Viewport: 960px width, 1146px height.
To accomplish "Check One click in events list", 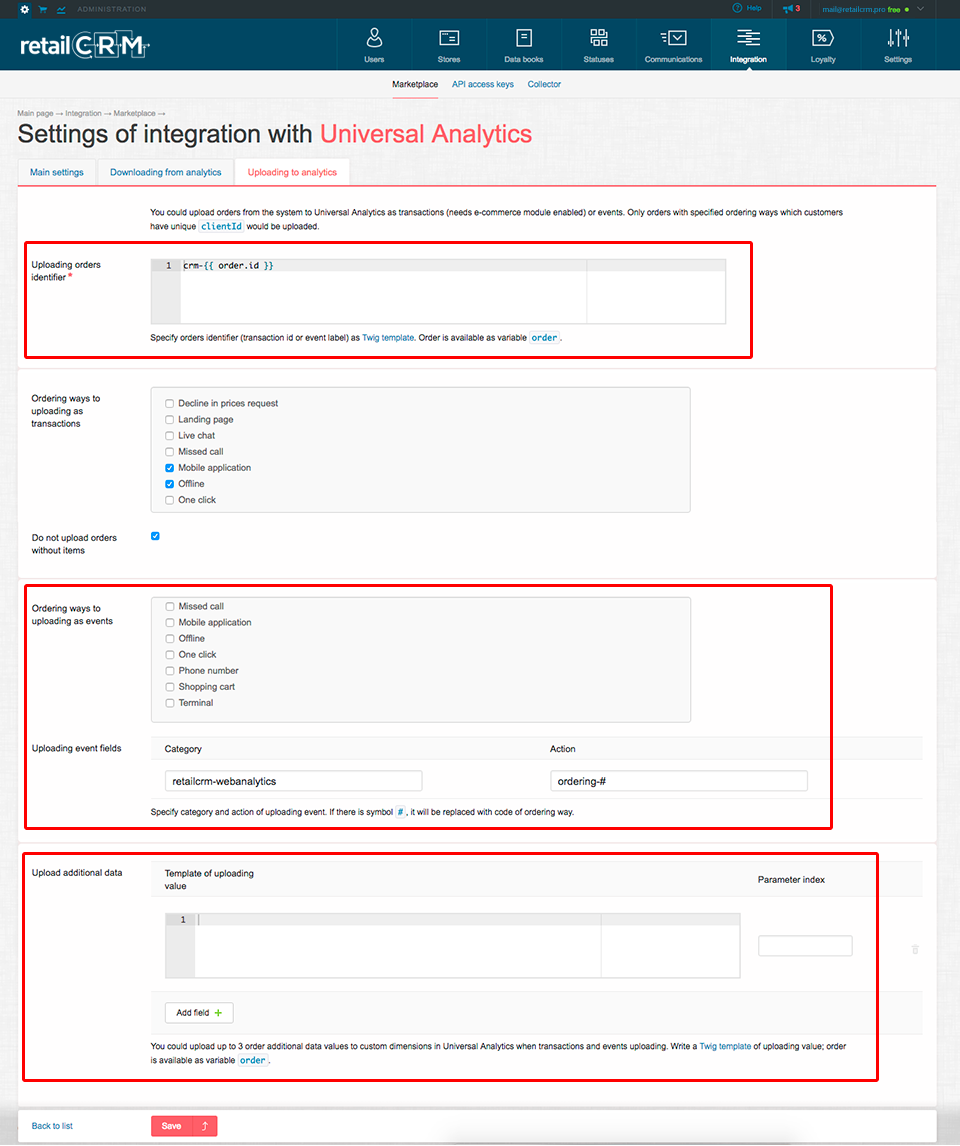I will (169, 655).
